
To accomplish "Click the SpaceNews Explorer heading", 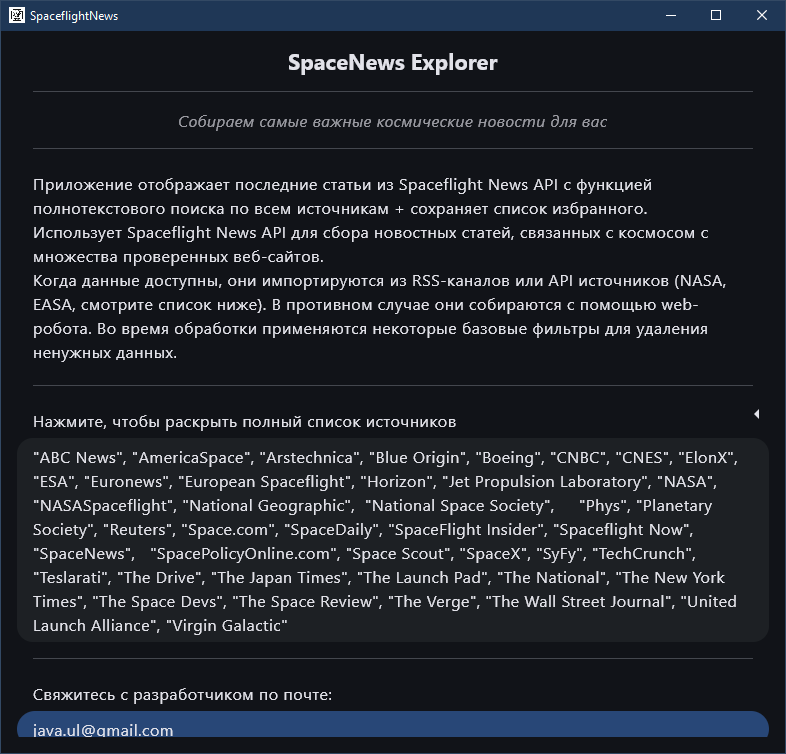I will click(392, 63).
